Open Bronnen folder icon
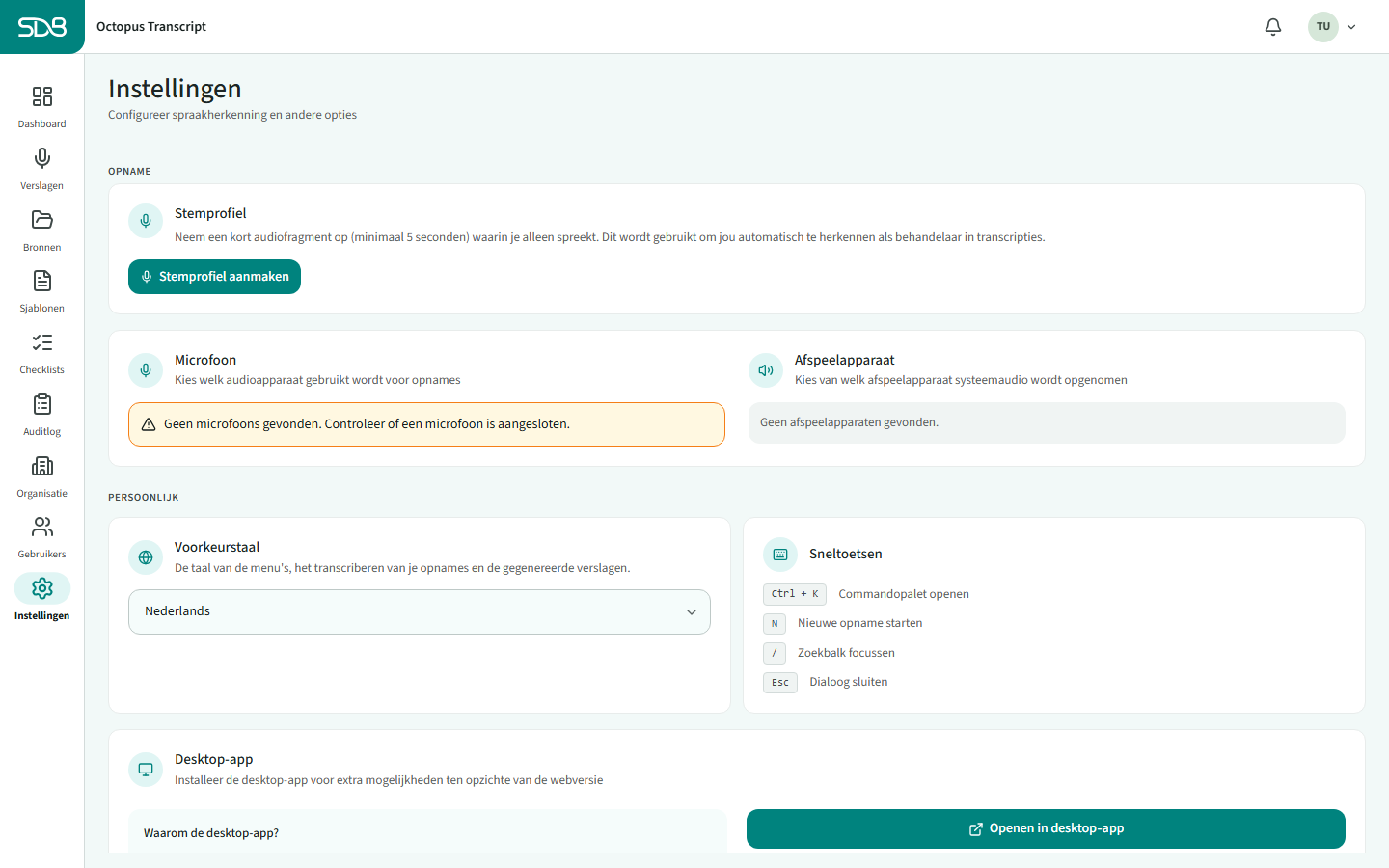 pos(42,220)
